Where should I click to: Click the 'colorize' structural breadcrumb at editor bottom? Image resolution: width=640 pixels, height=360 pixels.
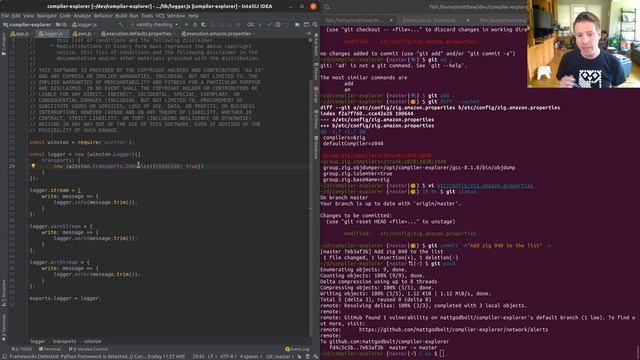click(93, 341)
